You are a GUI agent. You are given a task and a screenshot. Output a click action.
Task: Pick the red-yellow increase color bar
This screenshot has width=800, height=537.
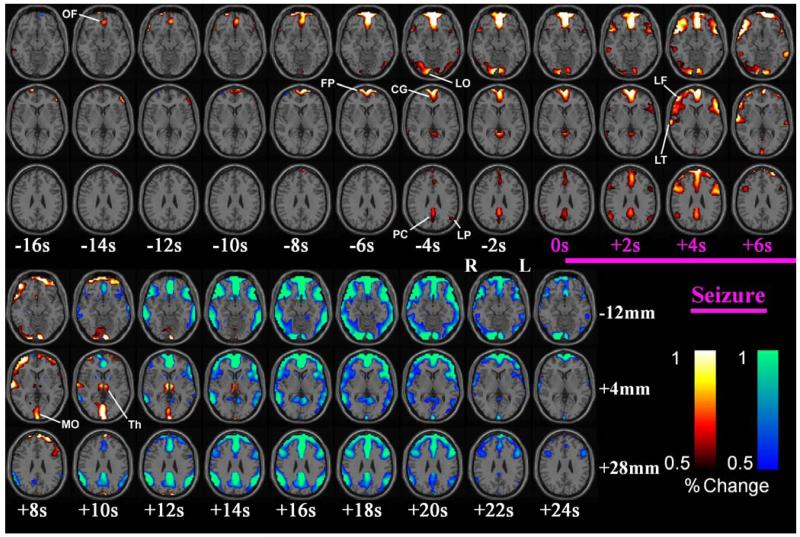[x=705, y=410]
